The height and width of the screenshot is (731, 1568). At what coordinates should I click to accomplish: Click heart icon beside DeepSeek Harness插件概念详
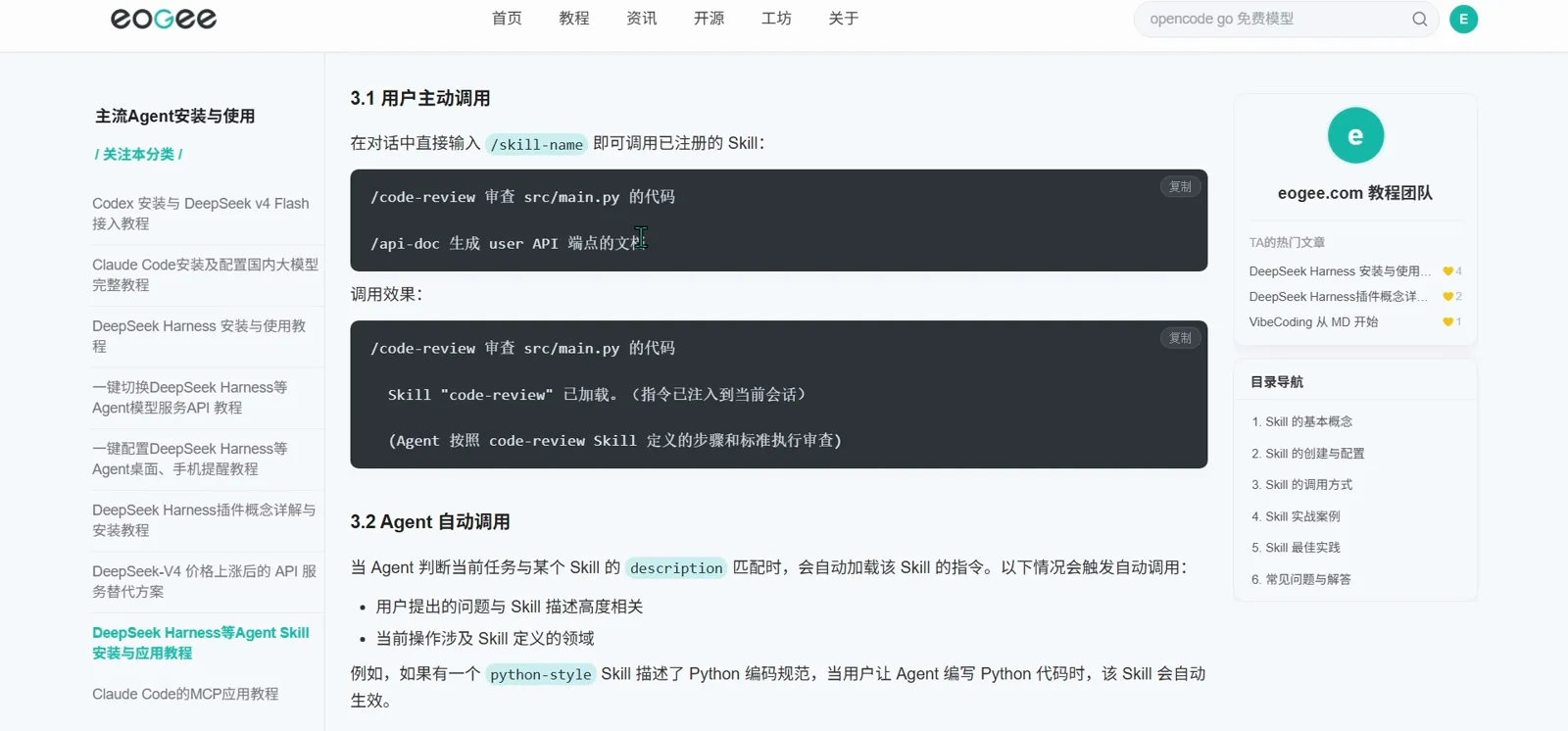(1448, 297)
